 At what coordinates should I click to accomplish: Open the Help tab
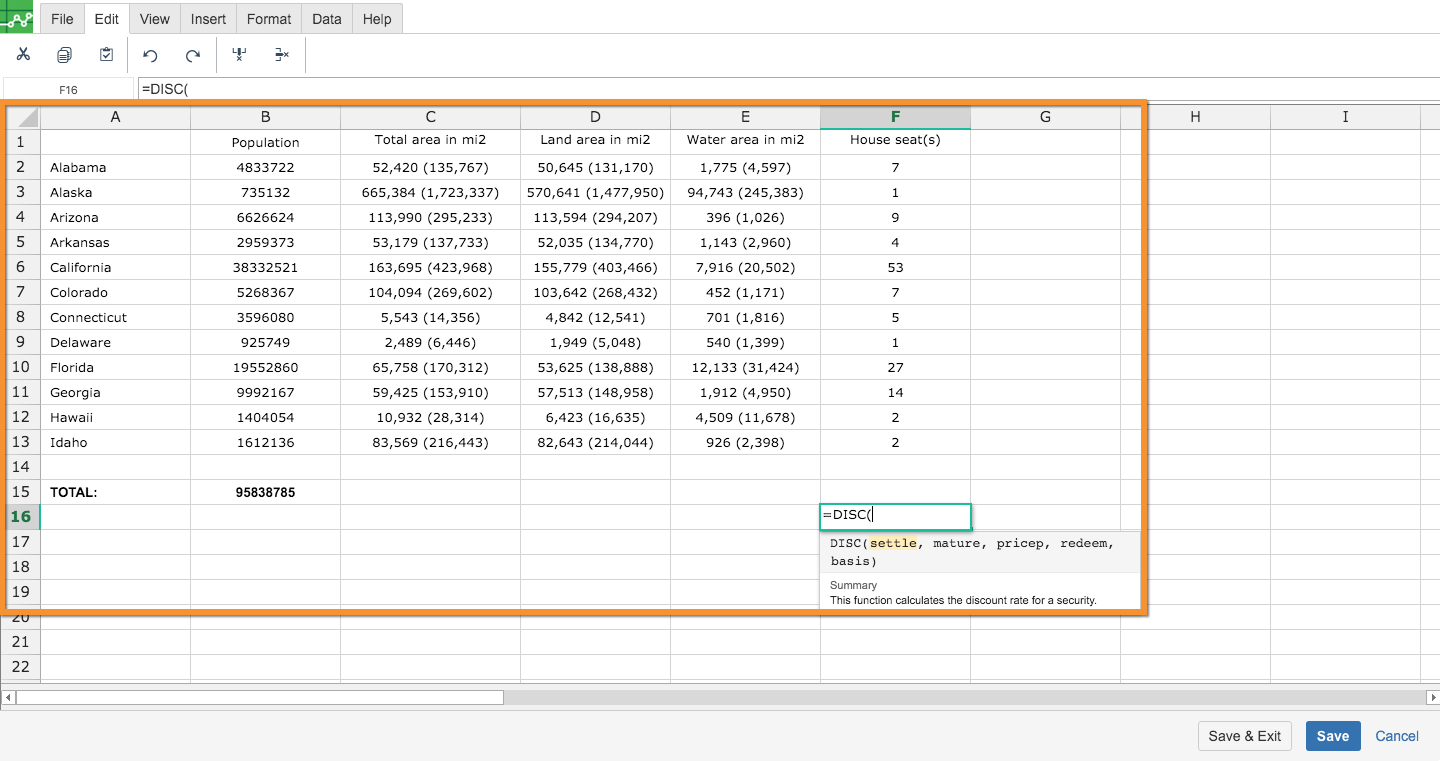pos(377,19)
